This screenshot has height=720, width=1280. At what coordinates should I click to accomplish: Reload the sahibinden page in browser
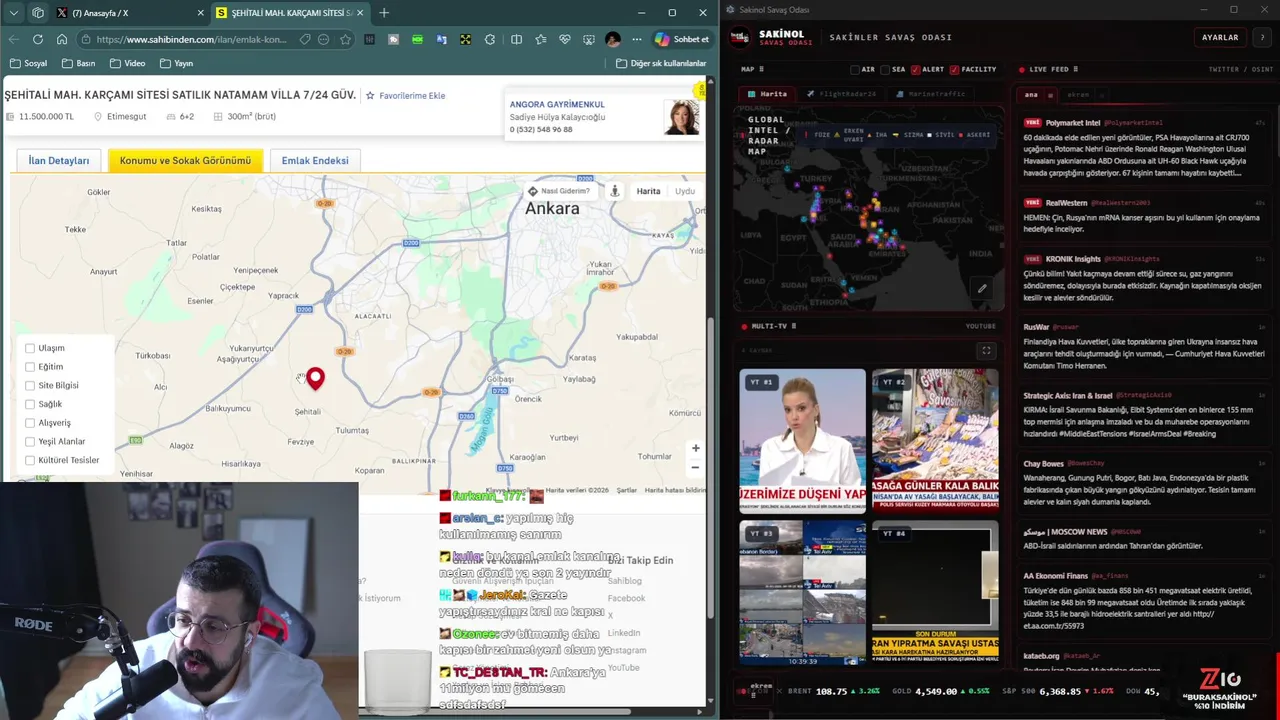point(37,39)
